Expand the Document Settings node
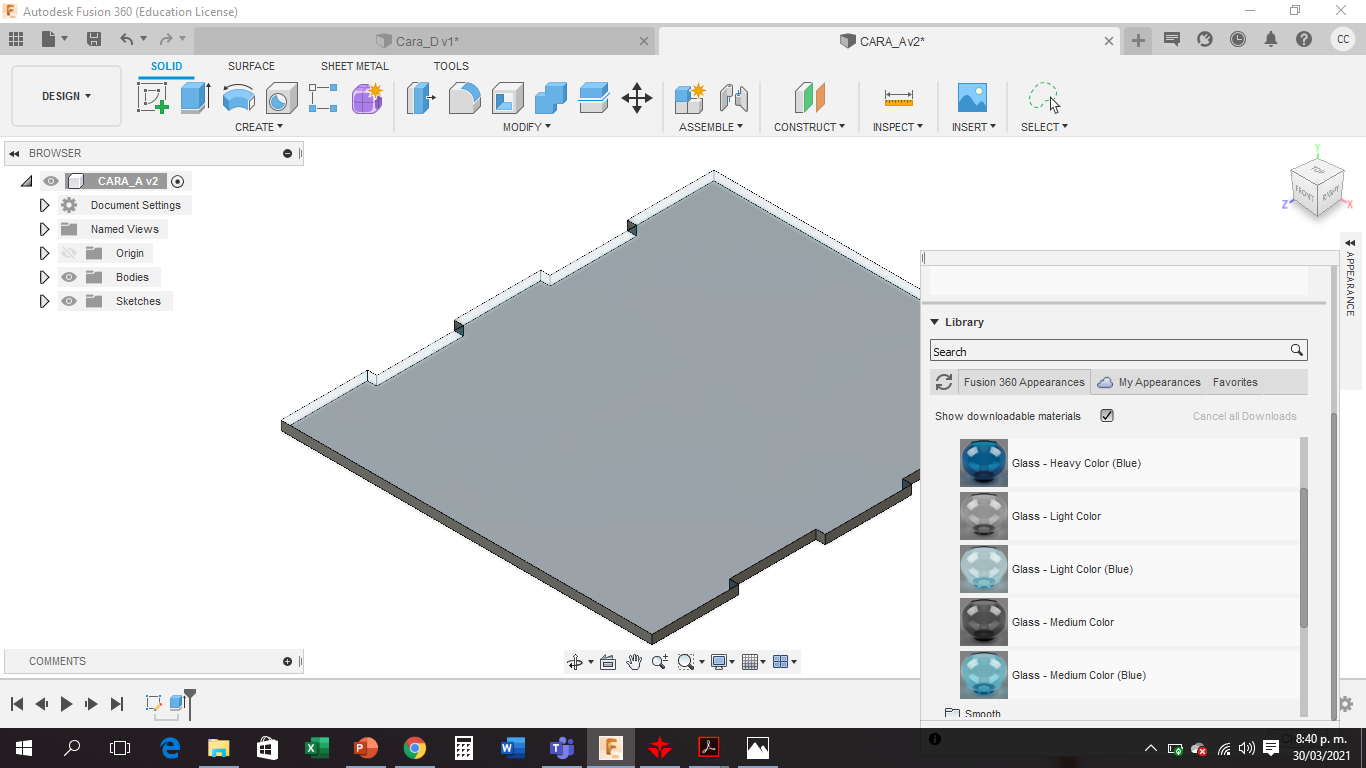Image resolution: width=1366 pixels, height=768 pixels. click(44, 205)
